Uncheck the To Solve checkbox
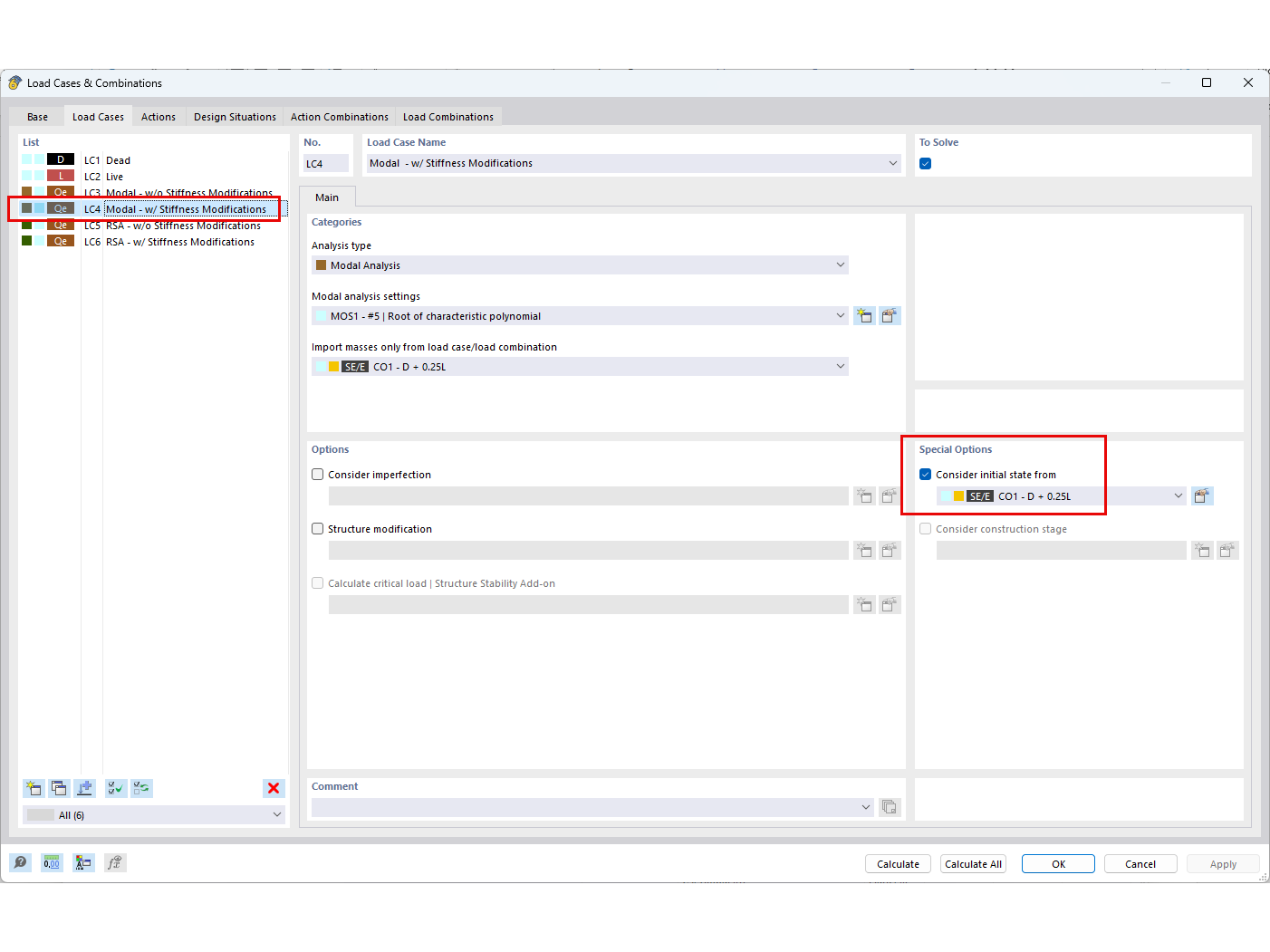 [x=925, y=163]
